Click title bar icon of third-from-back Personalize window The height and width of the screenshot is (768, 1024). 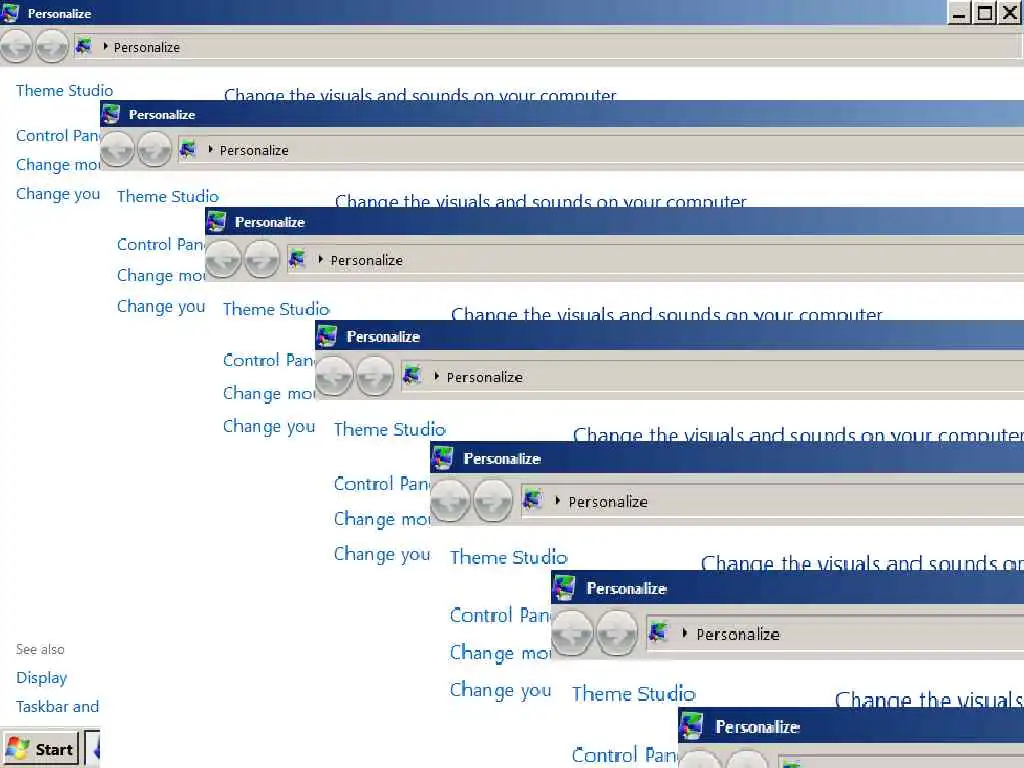217,222
